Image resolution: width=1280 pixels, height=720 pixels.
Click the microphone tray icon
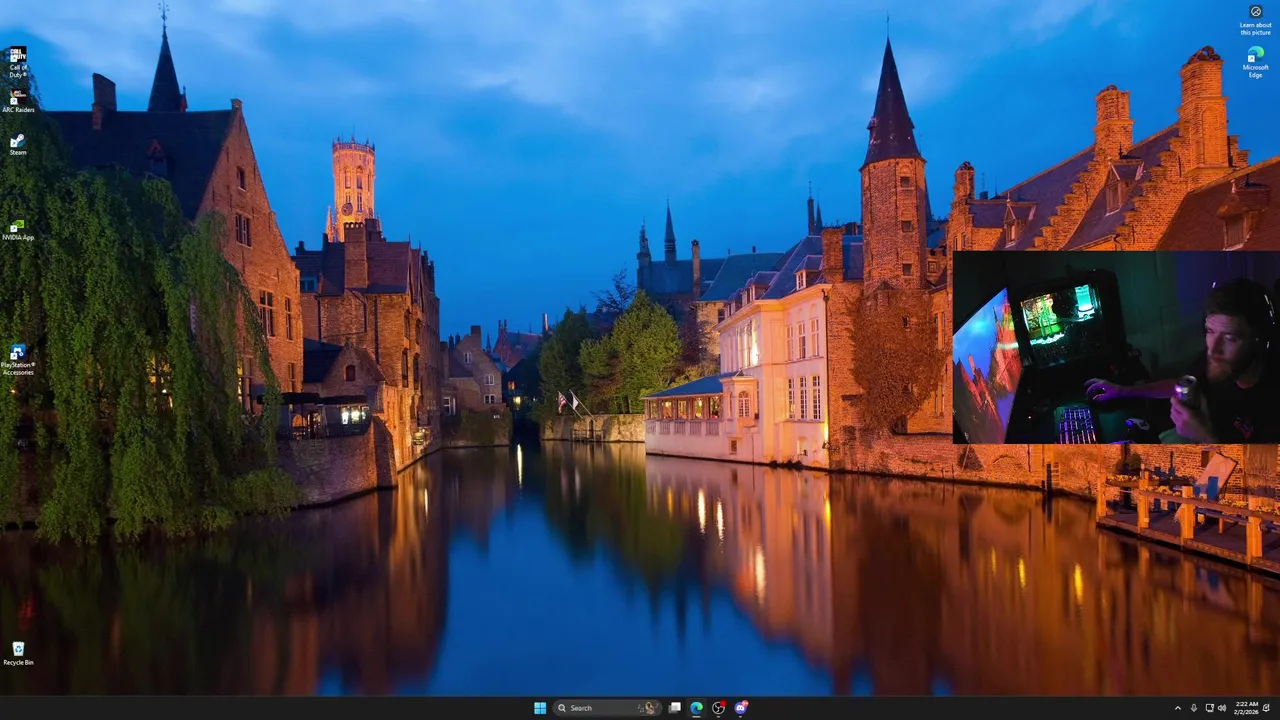coord(1193,708)
